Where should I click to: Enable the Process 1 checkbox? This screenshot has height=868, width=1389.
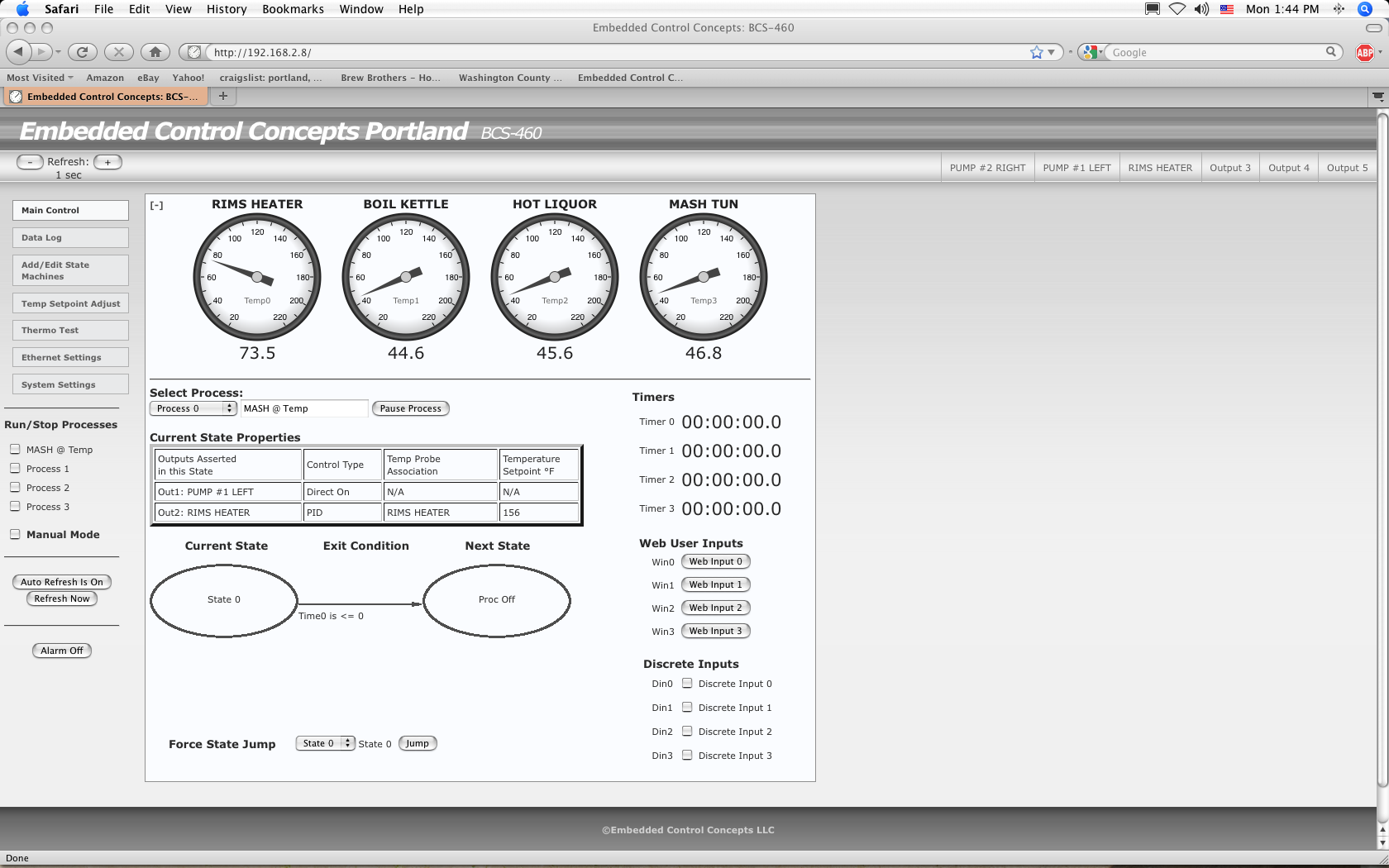coord(15,468)
